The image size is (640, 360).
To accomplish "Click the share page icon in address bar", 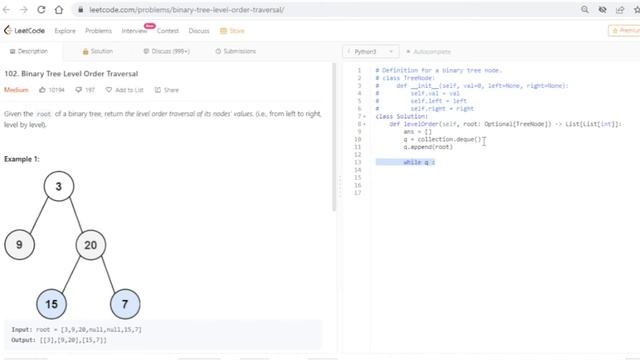I will coord(620,9).
